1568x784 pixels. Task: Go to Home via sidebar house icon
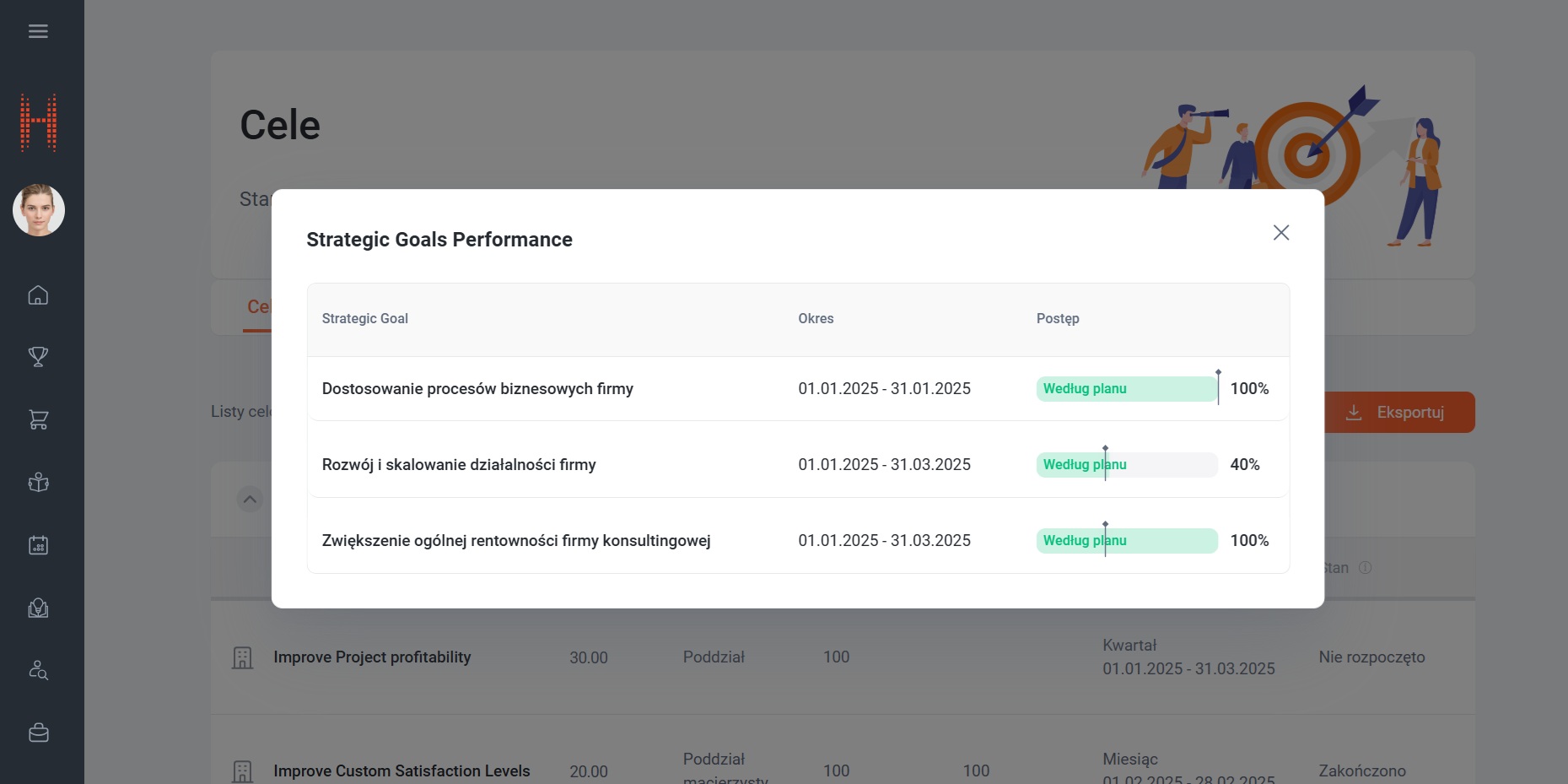pos(38,295)
